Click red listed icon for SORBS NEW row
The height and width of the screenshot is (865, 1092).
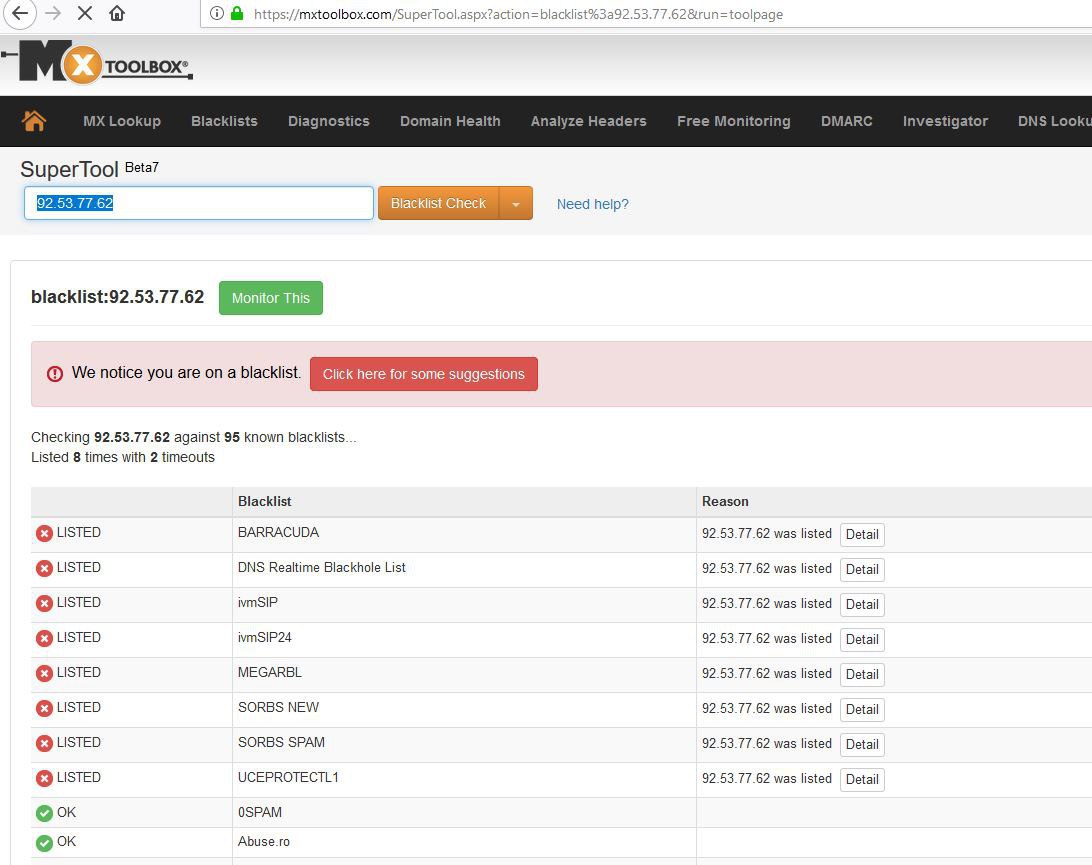click(44, 708)
